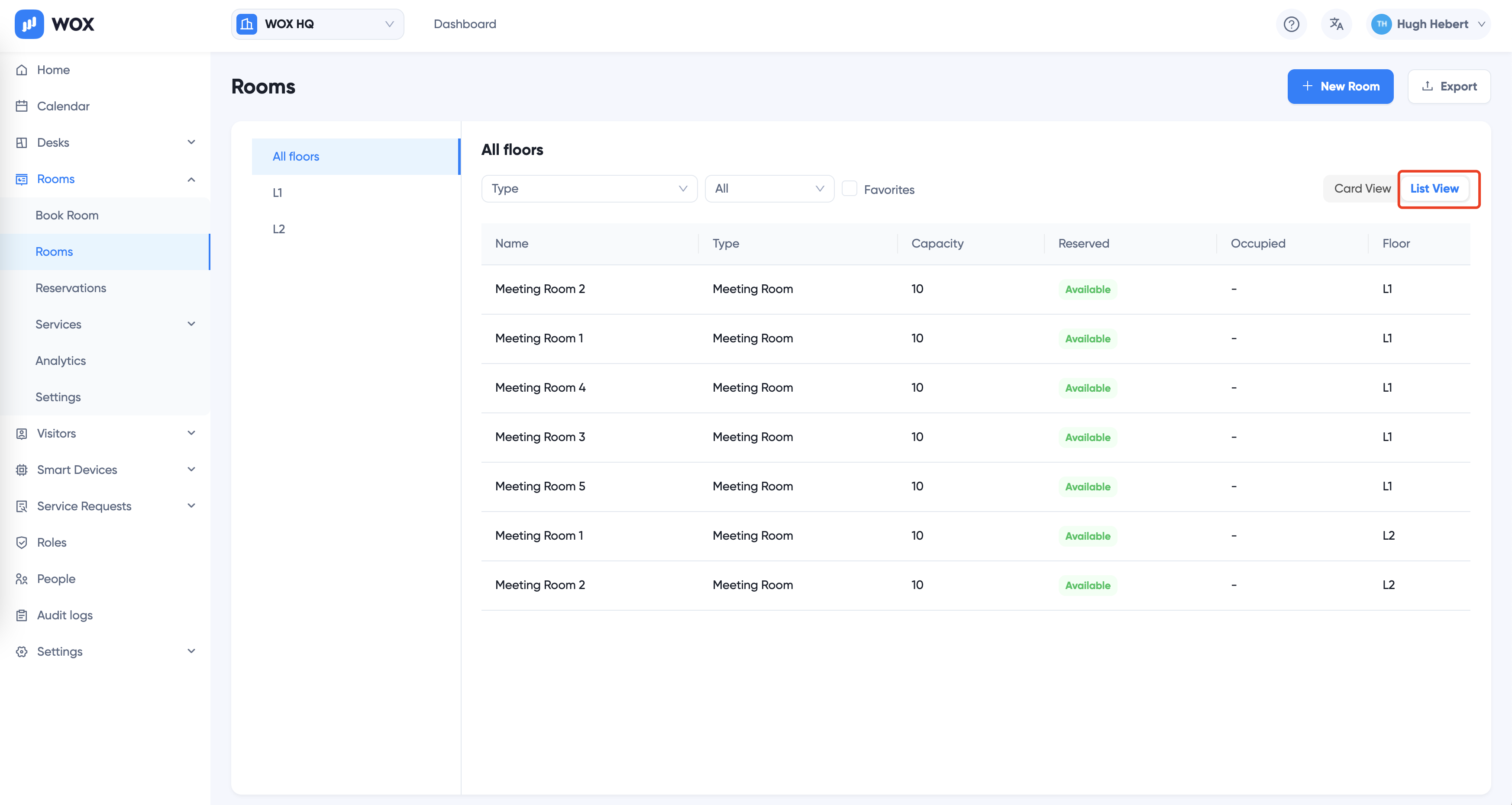Go to Reservations submenu item
Viewport: 1512px width, 805px height.
coord(105,288)
